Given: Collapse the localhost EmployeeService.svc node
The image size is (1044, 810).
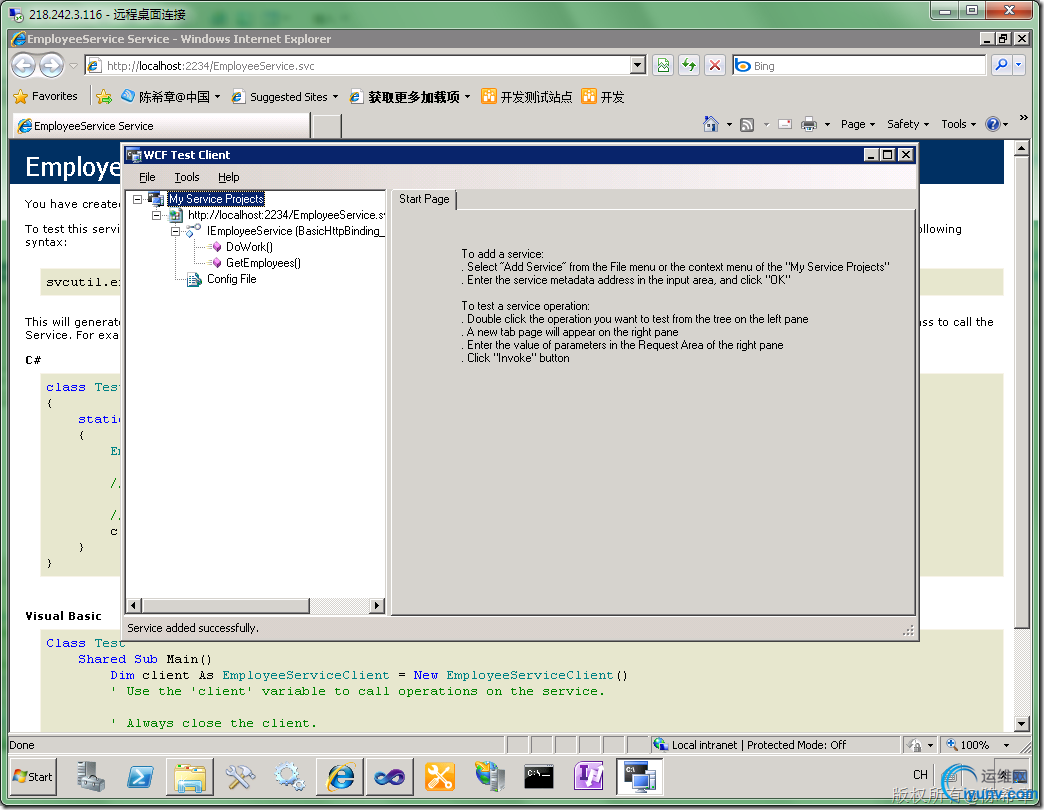Looking at the screenshot, I should point(156,215).
